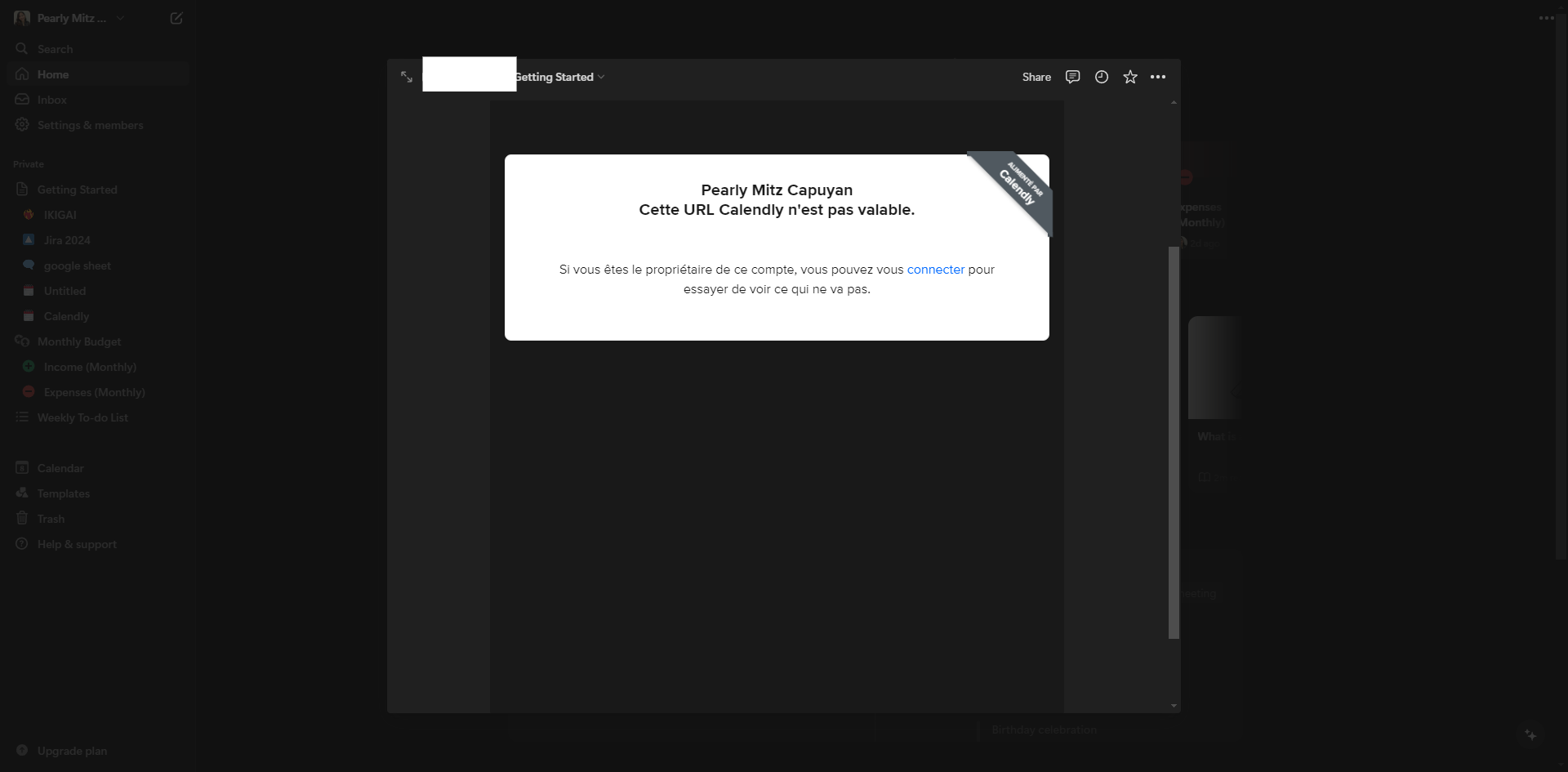The image size is (1568, 772).
Task: Click Upgrade plan circle arrow icon
Action: point(22,750)
